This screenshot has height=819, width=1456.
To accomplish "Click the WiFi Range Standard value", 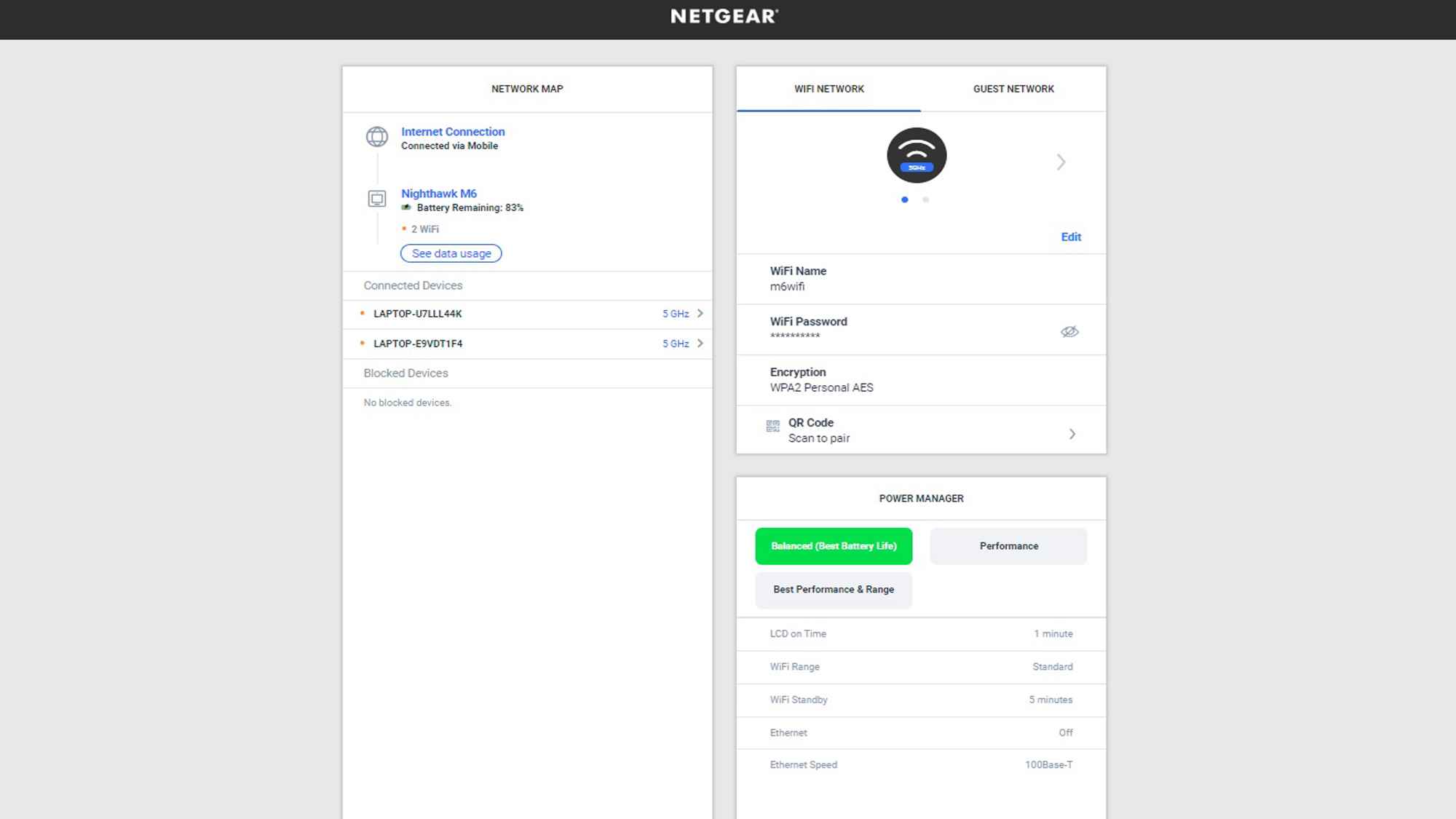I will click(1053, 667).
